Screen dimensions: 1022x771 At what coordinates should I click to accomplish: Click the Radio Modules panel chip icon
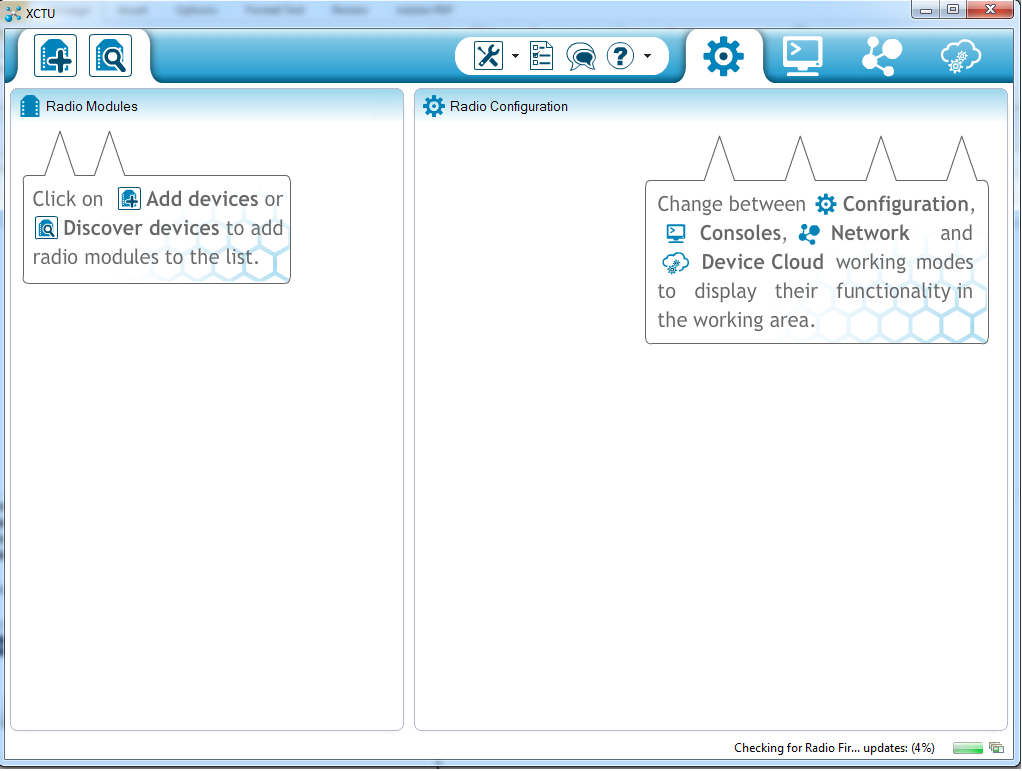click(x=30, y=106)
